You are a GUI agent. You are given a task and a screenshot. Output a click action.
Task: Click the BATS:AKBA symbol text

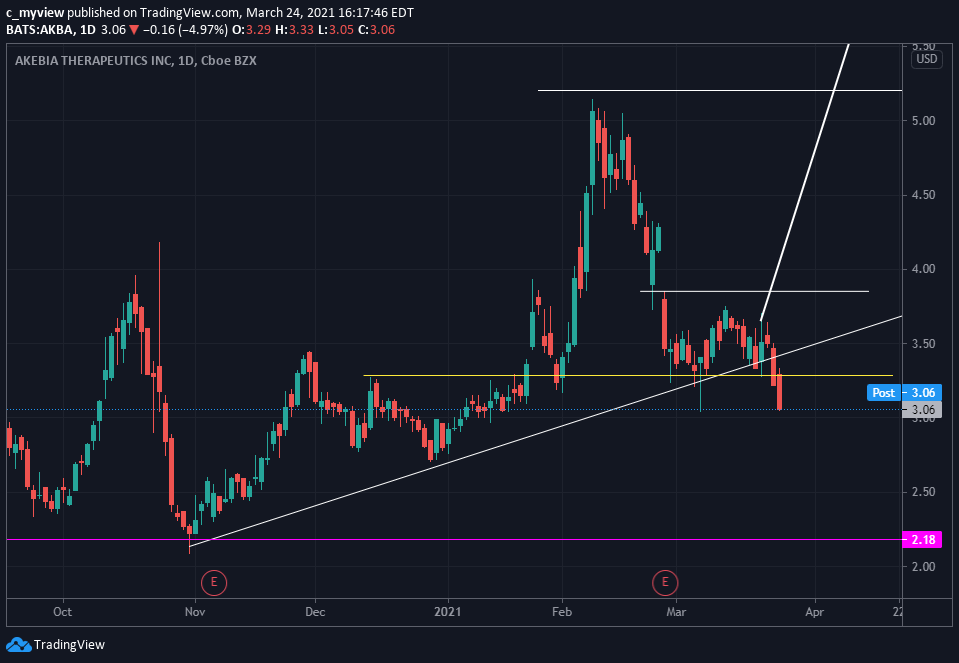40,29
